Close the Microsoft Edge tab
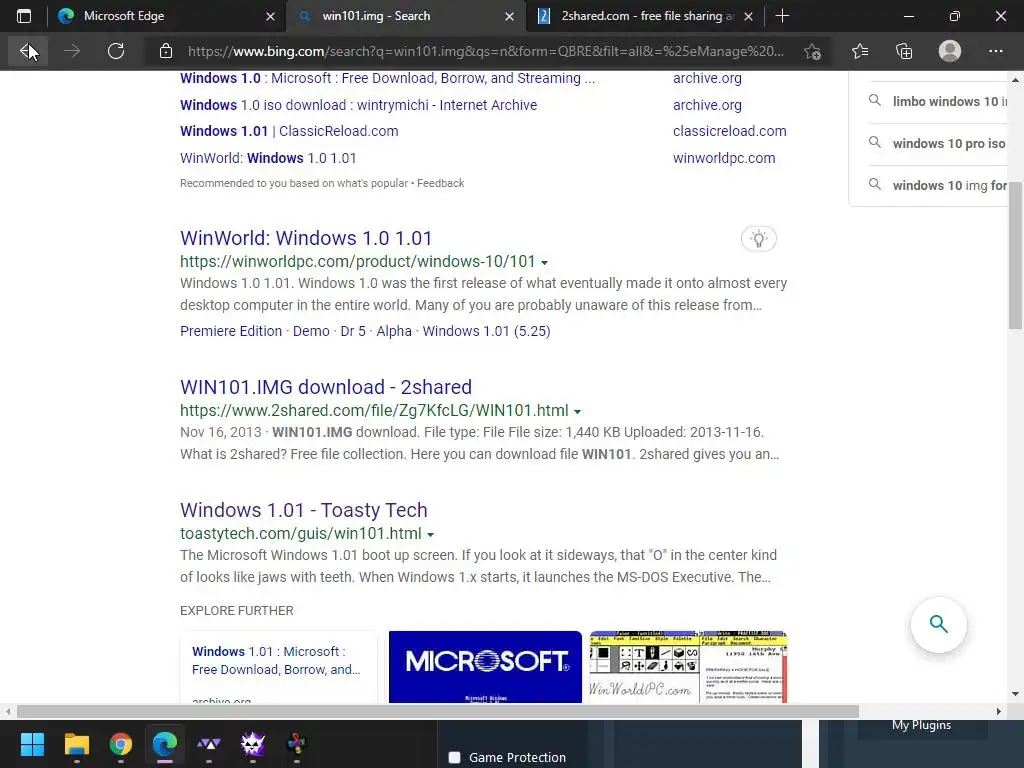 tap(270, 16)
